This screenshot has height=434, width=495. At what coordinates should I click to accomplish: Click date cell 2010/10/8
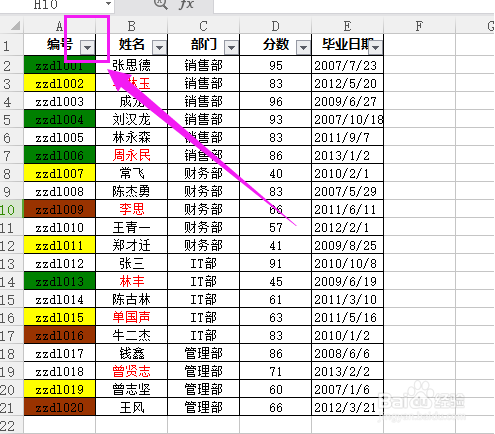[x=348, y=264]
